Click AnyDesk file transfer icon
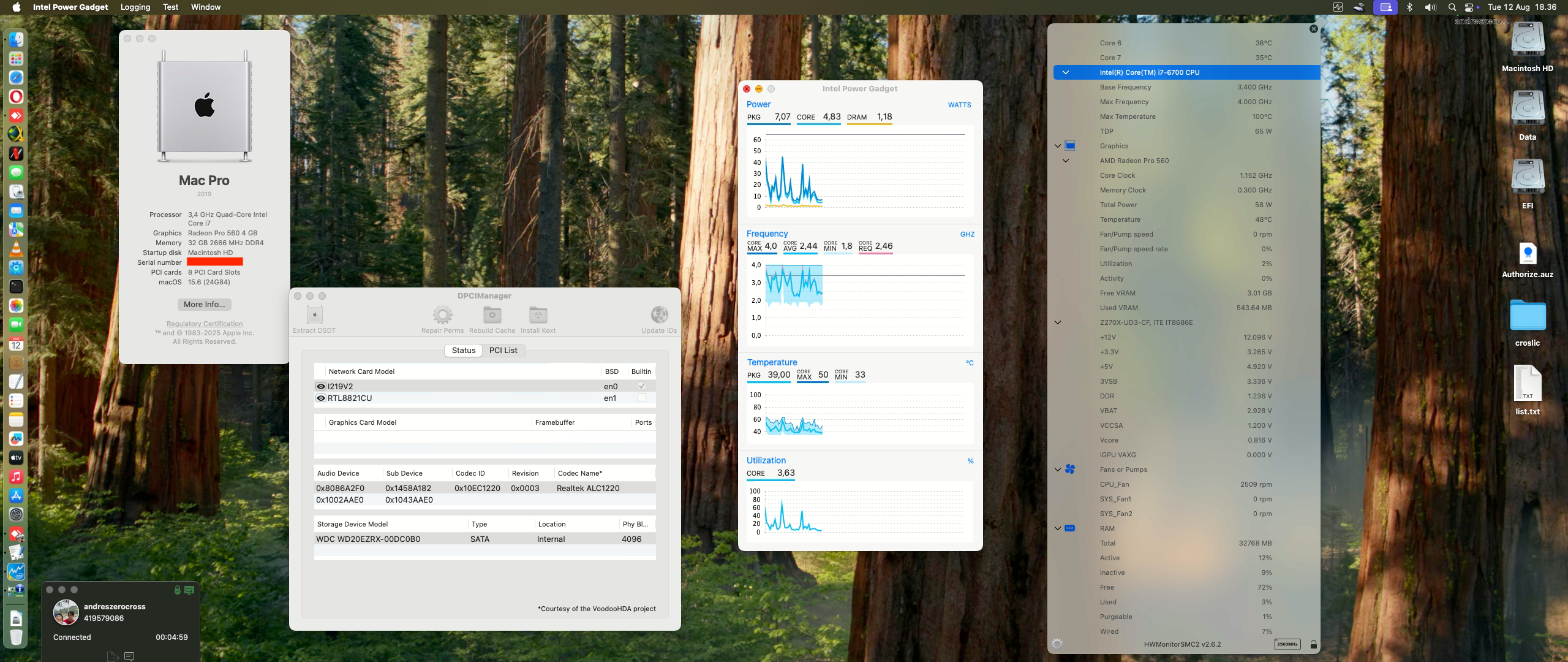 [x=113, y=656]
